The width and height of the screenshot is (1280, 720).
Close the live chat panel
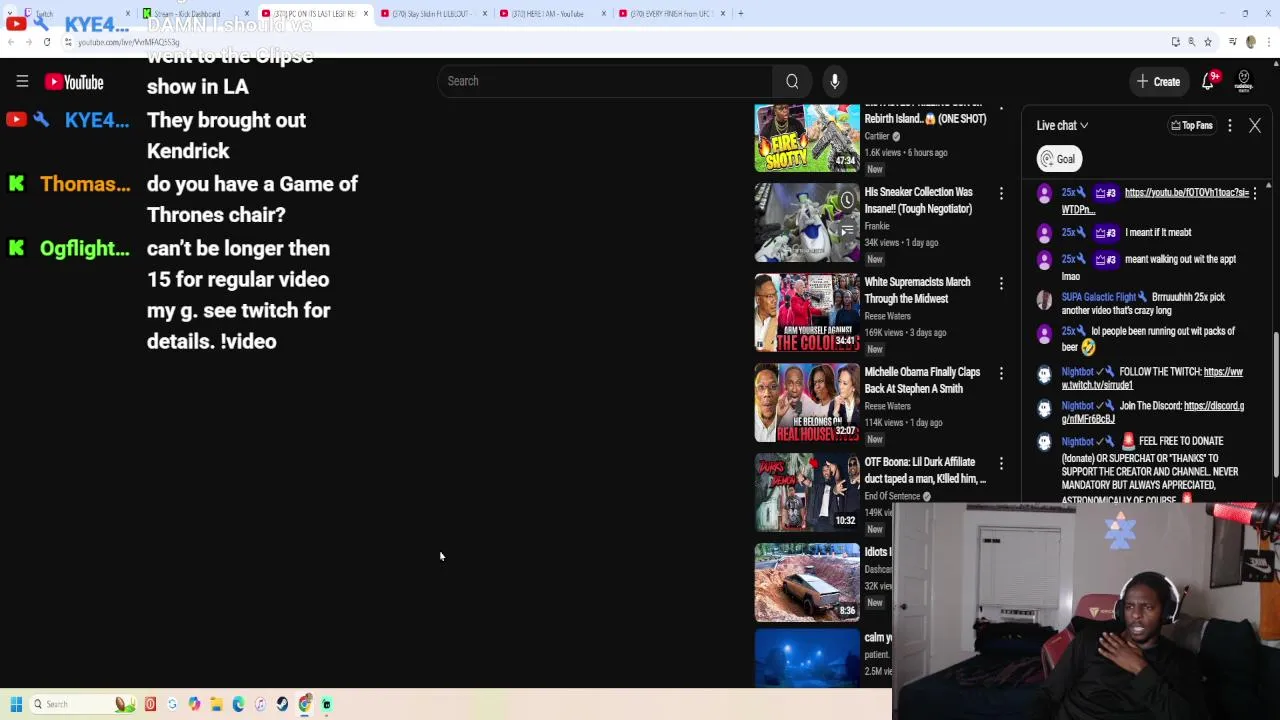(1255, 126)
